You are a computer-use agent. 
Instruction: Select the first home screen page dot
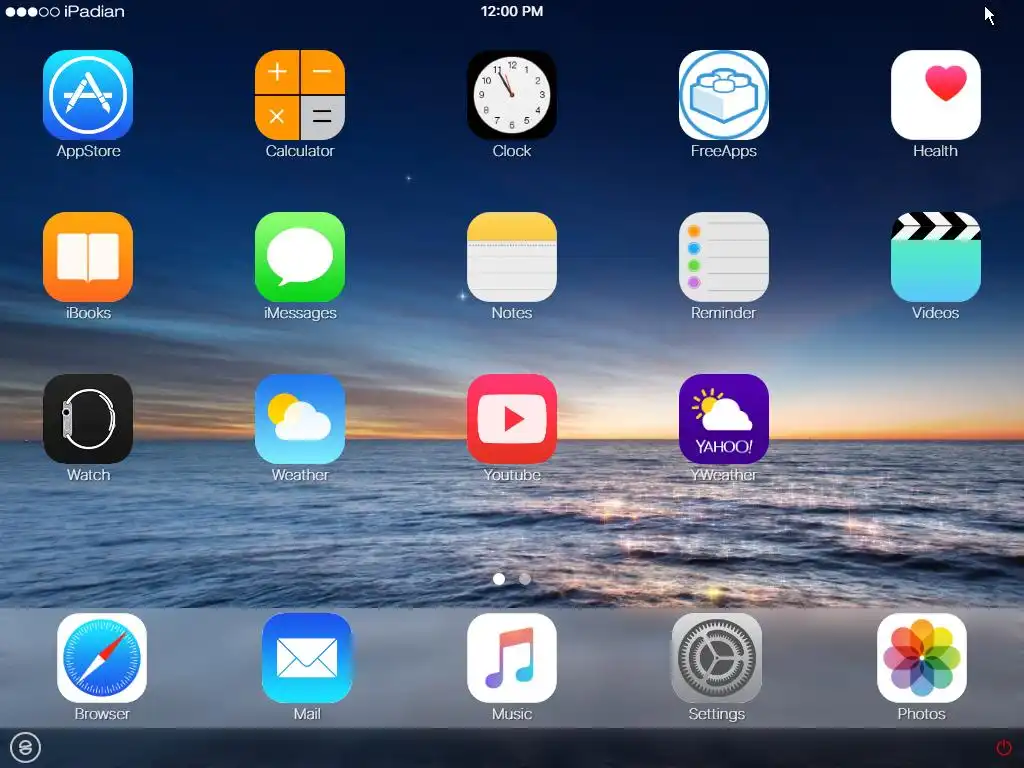[x=499, y=579]
